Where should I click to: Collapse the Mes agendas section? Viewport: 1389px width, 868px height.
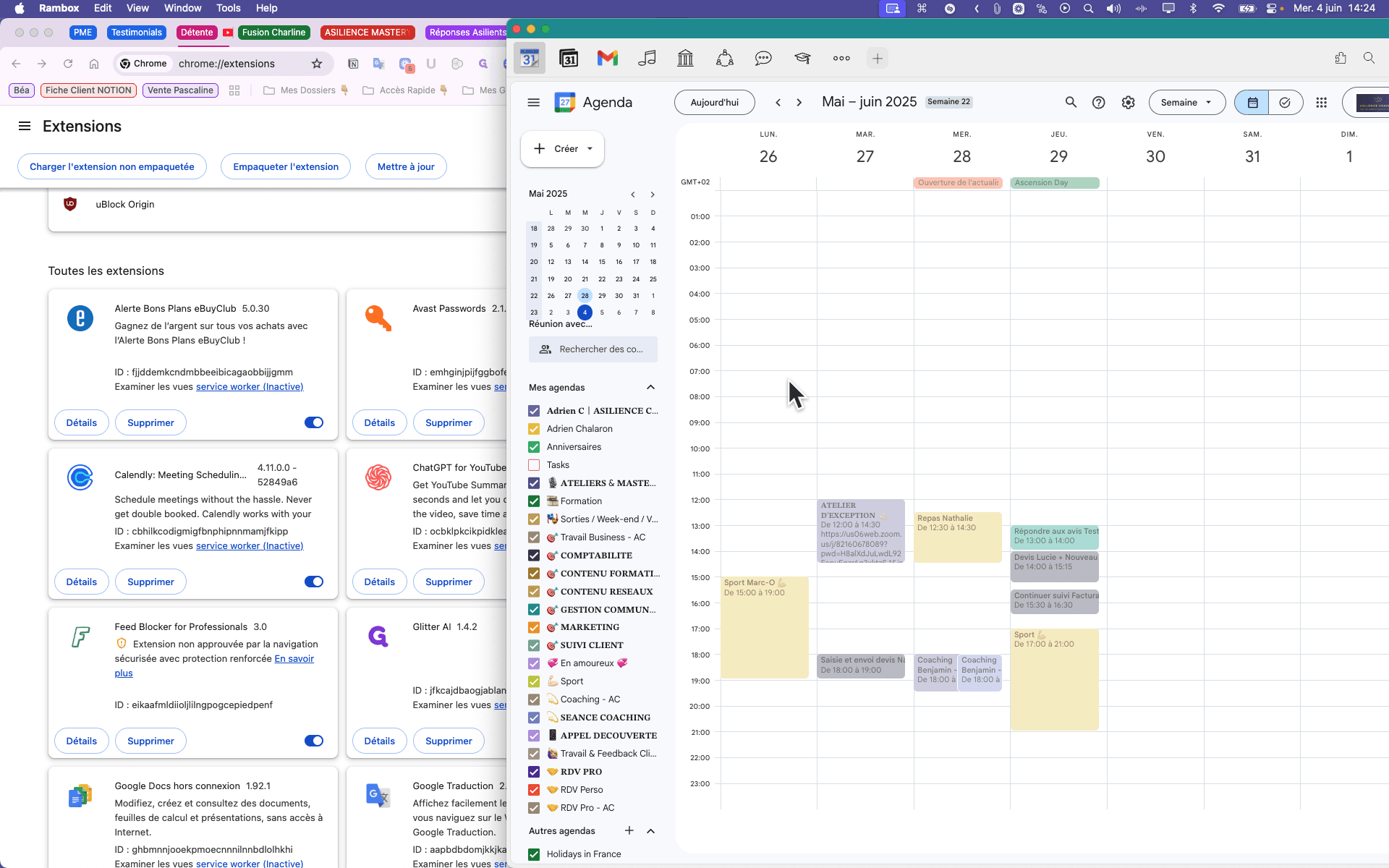click(650, 388)
